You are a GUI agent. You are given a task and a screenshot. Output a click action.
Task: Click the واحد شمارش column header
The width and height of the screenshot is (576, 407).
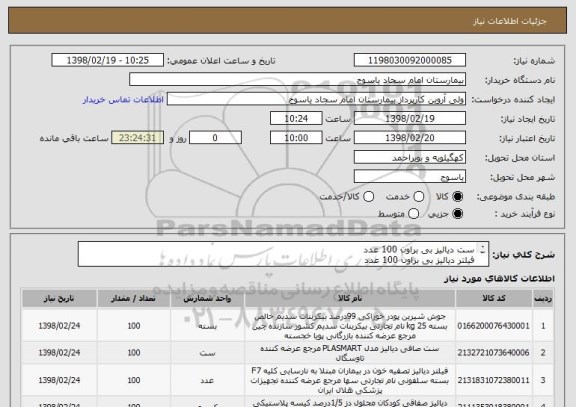tap(207, 299)
